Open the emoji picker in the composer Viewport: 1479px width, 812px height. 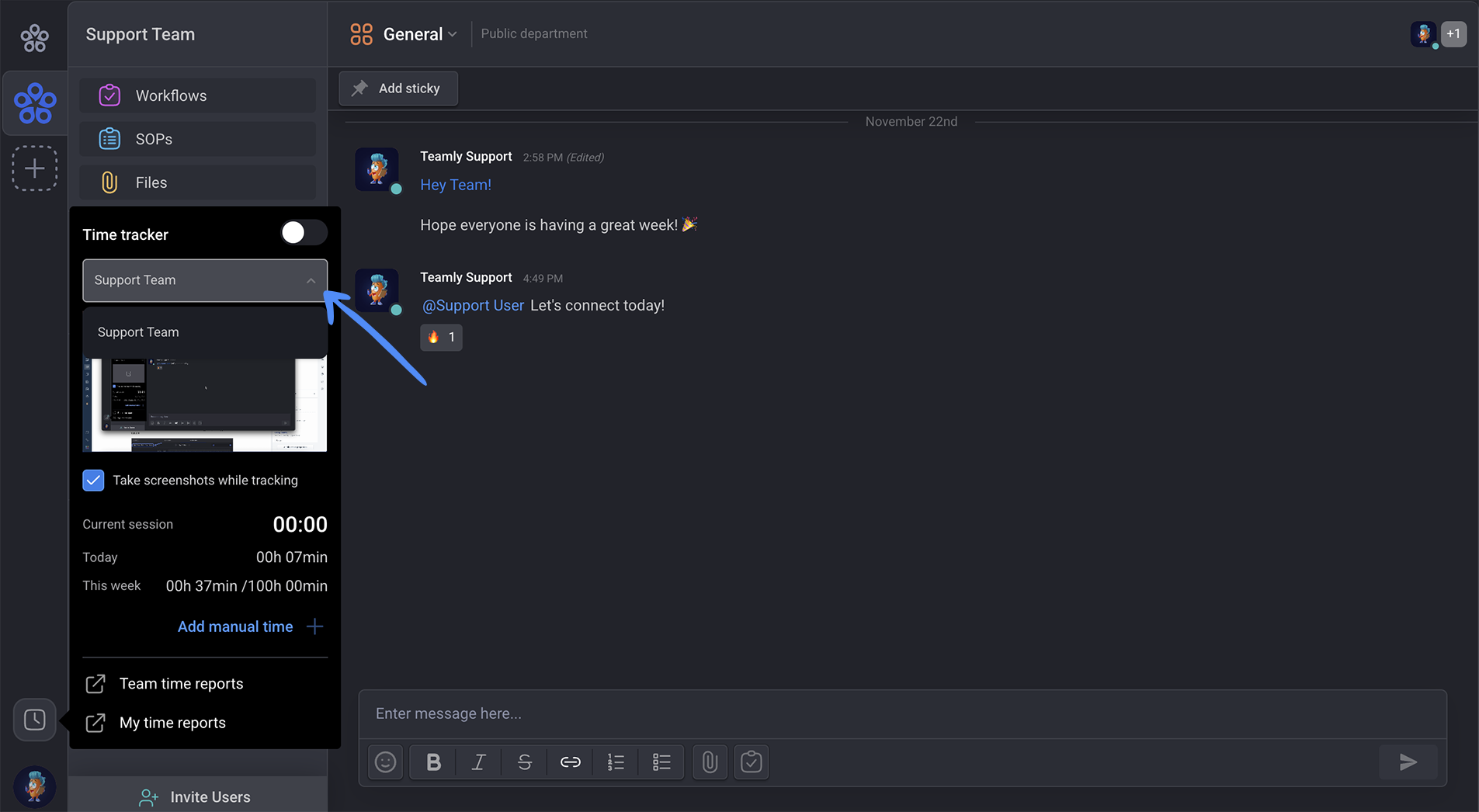[x=386, y=762]
